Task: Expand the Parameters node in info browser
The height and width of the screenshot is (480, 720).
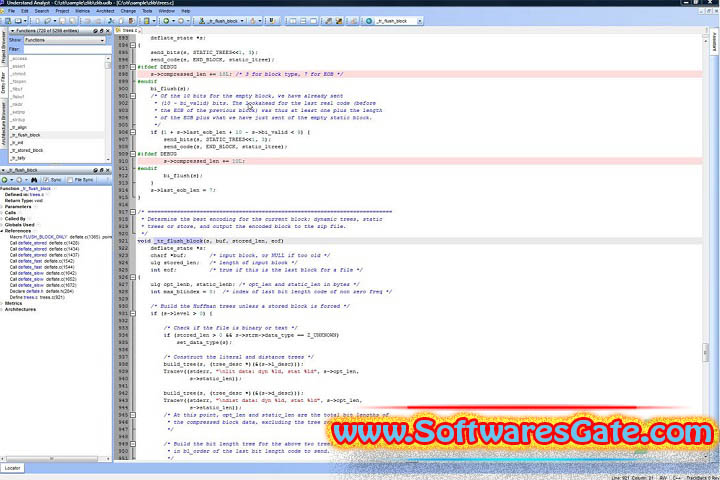Action: tap(2, 207)
